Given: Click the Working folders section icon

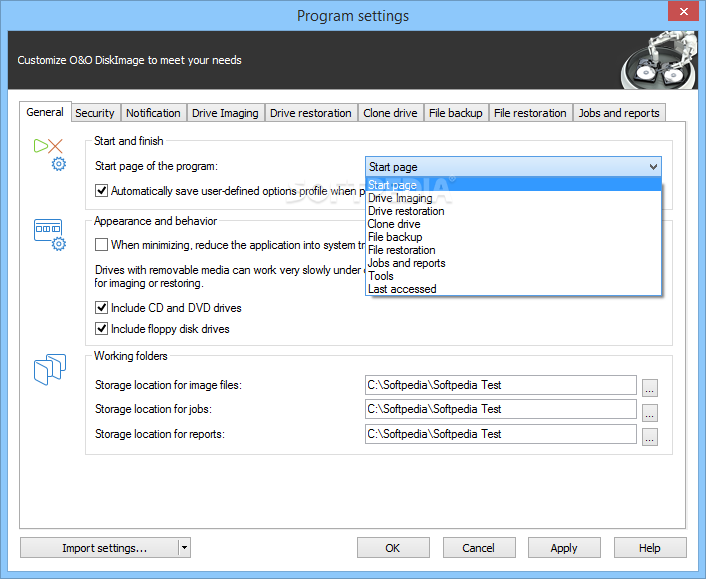Looking at the screenshot, I should [50, 369].
